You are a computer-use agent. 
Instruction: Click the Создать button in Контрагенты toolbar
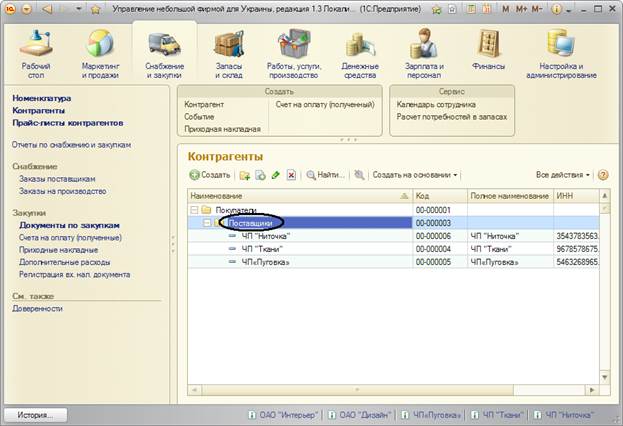click(209, 175)
